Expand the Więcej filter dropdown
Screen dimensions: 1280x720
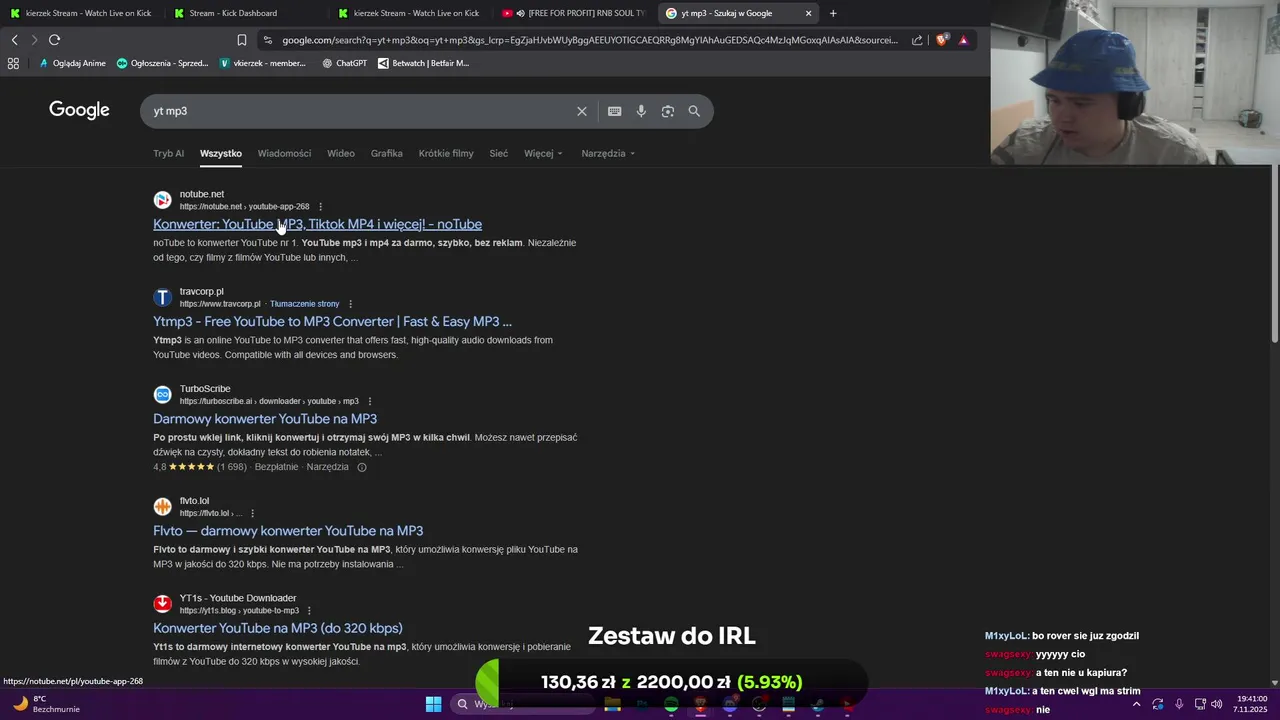[x=543, y=153]
